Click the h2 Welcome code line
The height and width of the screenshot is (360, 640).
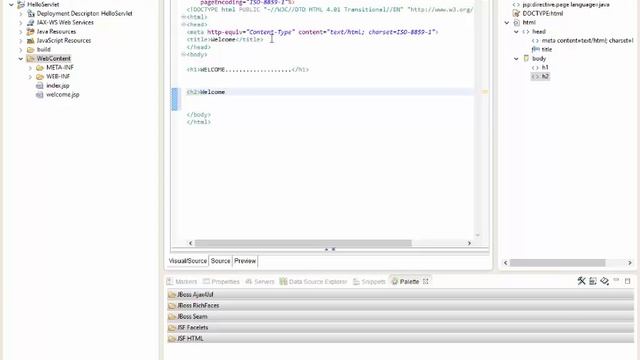(206, 92)
